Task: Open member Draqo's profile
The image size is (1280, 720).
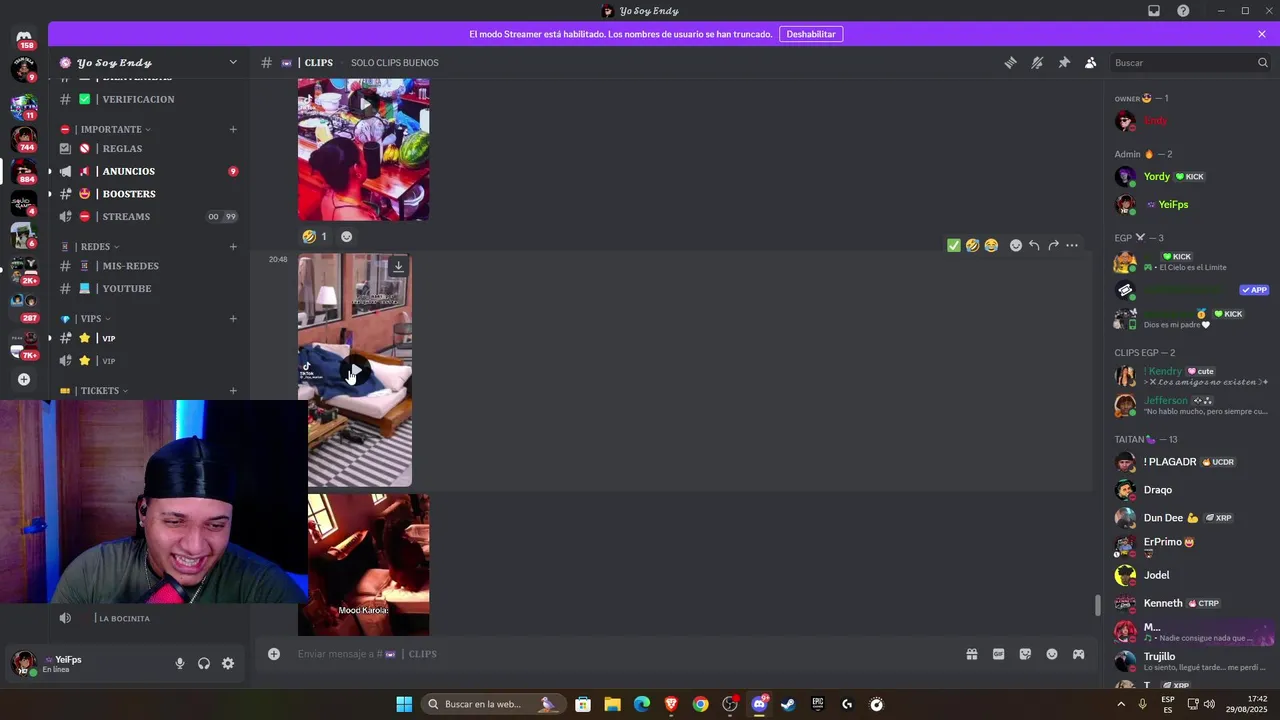Action: (1190, 490)
